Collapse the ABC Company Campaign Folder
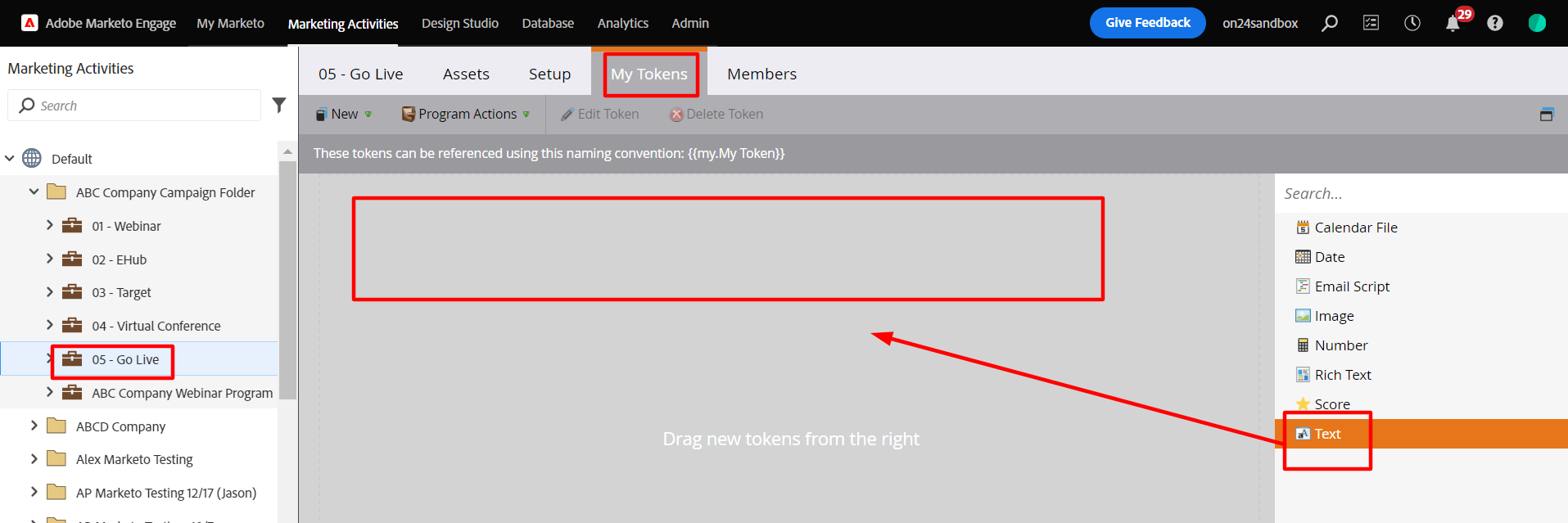This screenshot has width=1568, height=523. (x=34, y=192)
